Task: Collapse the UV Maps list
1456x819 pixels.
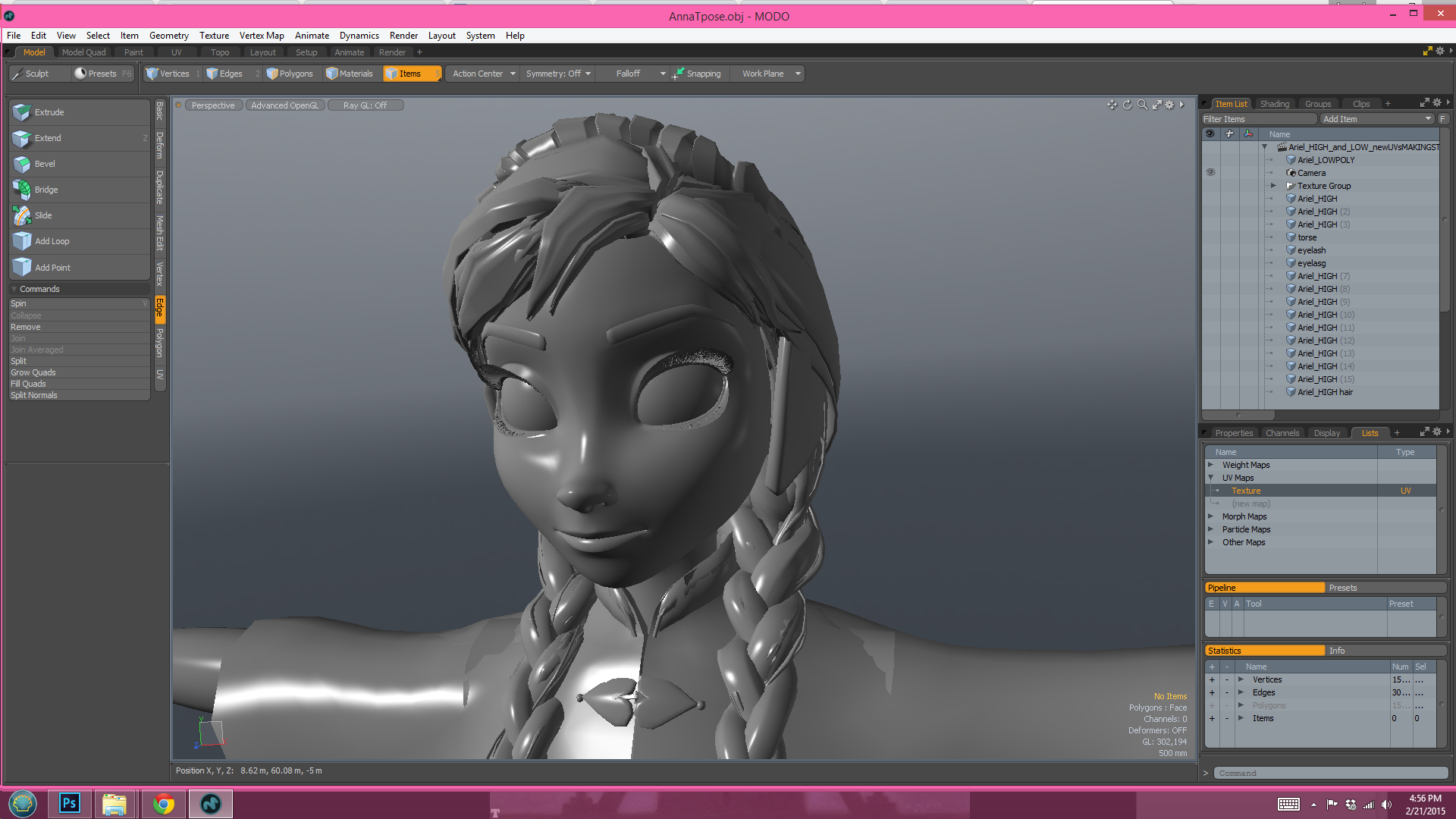Action: (x=1211, y=478)
